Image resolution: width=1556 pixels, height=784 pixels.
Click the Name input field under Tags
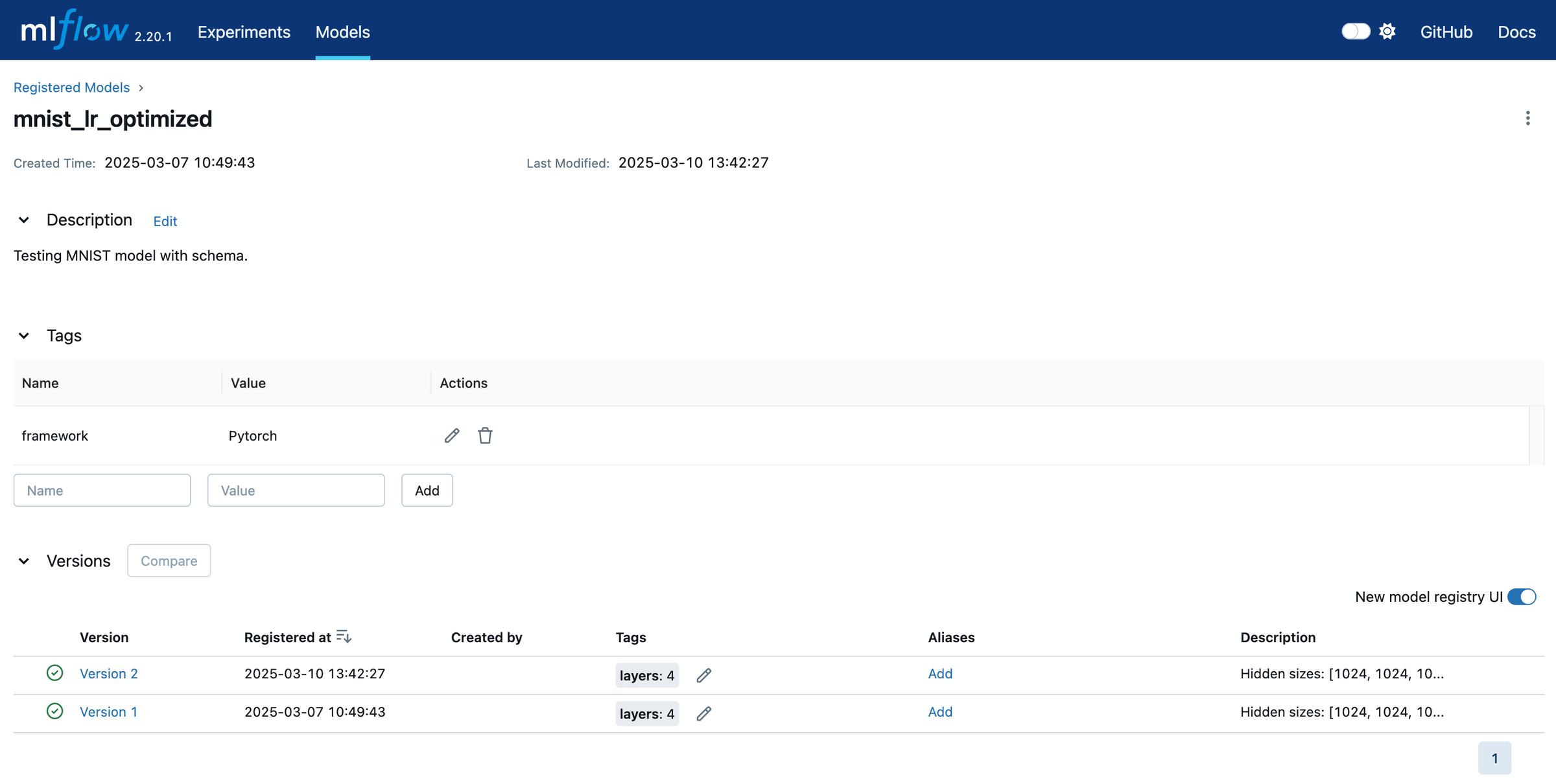(x=102, y=490)
